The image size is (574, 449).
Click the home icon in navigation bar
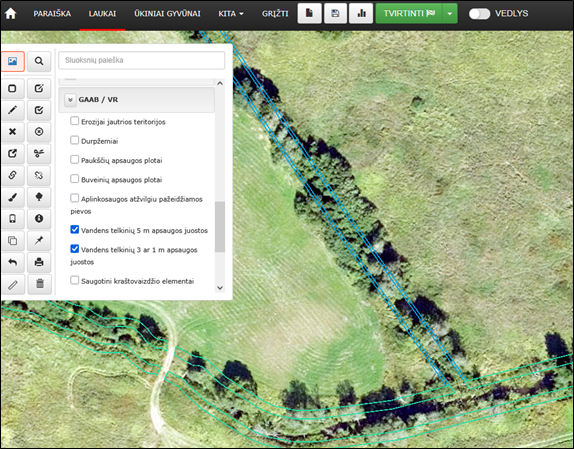point(11,14)
